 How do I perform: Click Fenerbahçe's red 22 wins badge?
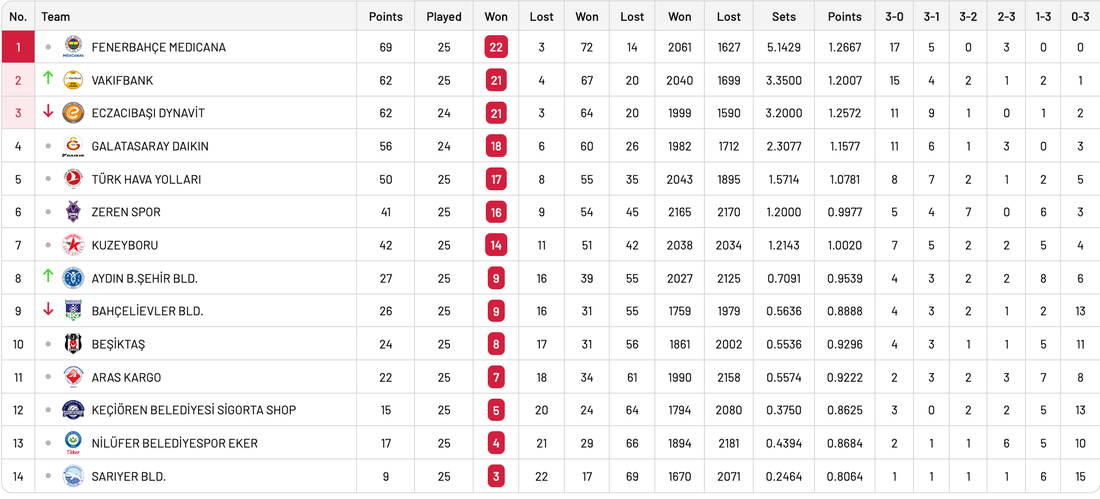(496, 47)
